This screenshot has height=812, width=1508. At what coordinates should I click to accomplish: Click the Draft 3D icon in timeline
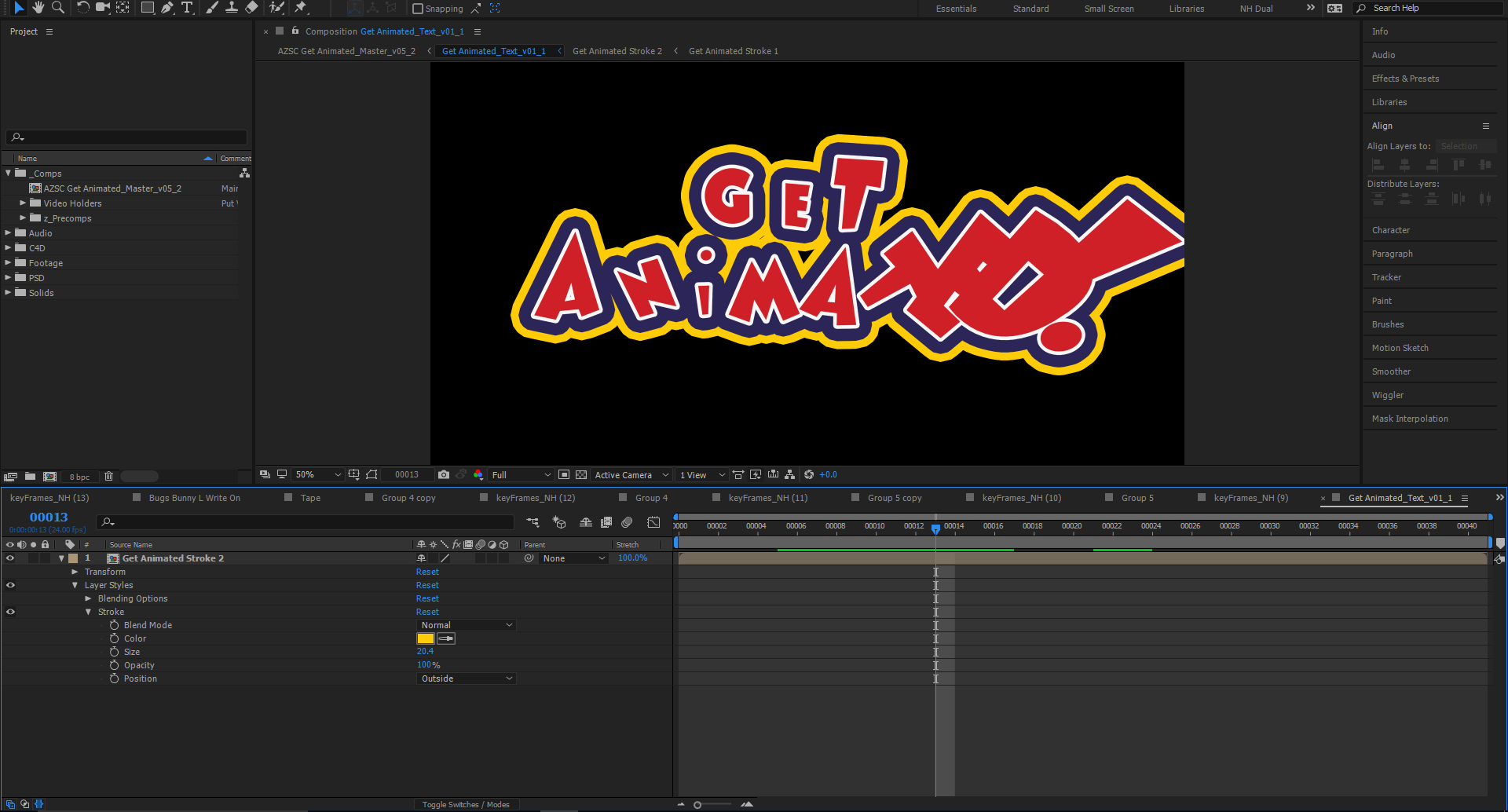[x=559, y=522]
